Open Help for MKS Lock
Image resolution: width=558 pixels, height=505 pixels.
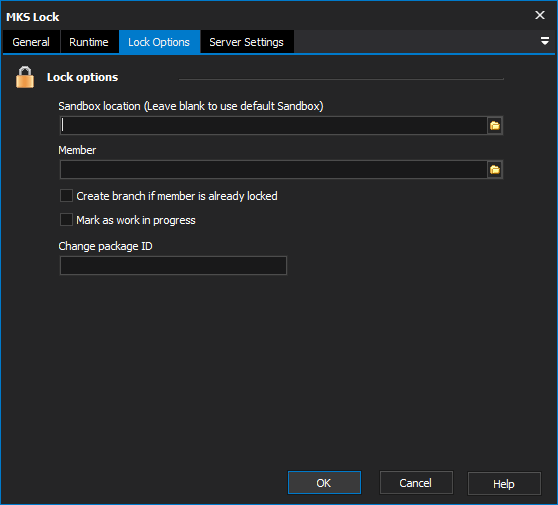[x=504, y=484]
